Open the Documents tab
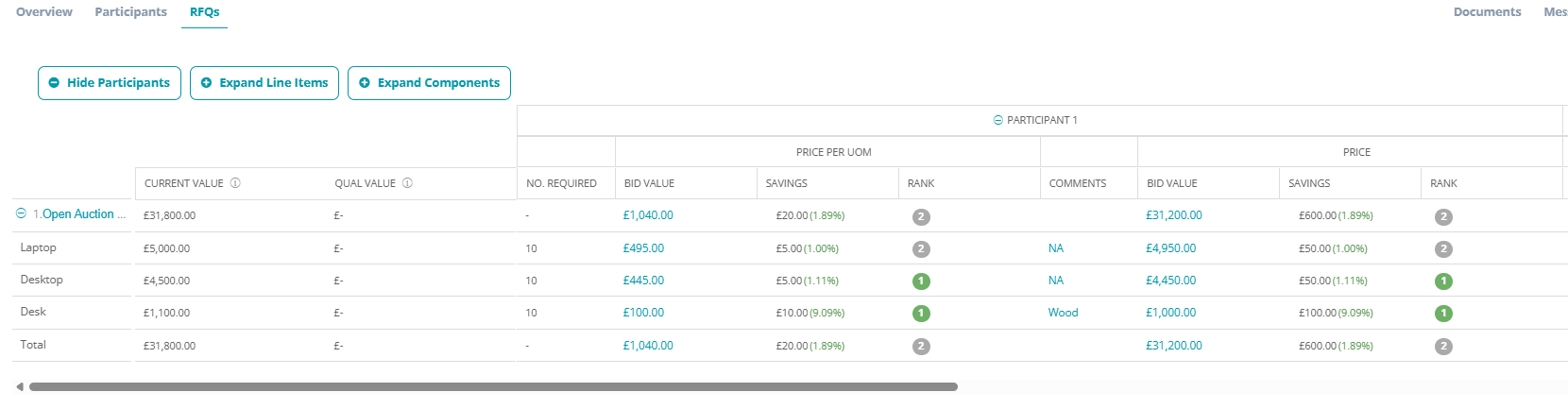1568x409 pixels. 1487,12
